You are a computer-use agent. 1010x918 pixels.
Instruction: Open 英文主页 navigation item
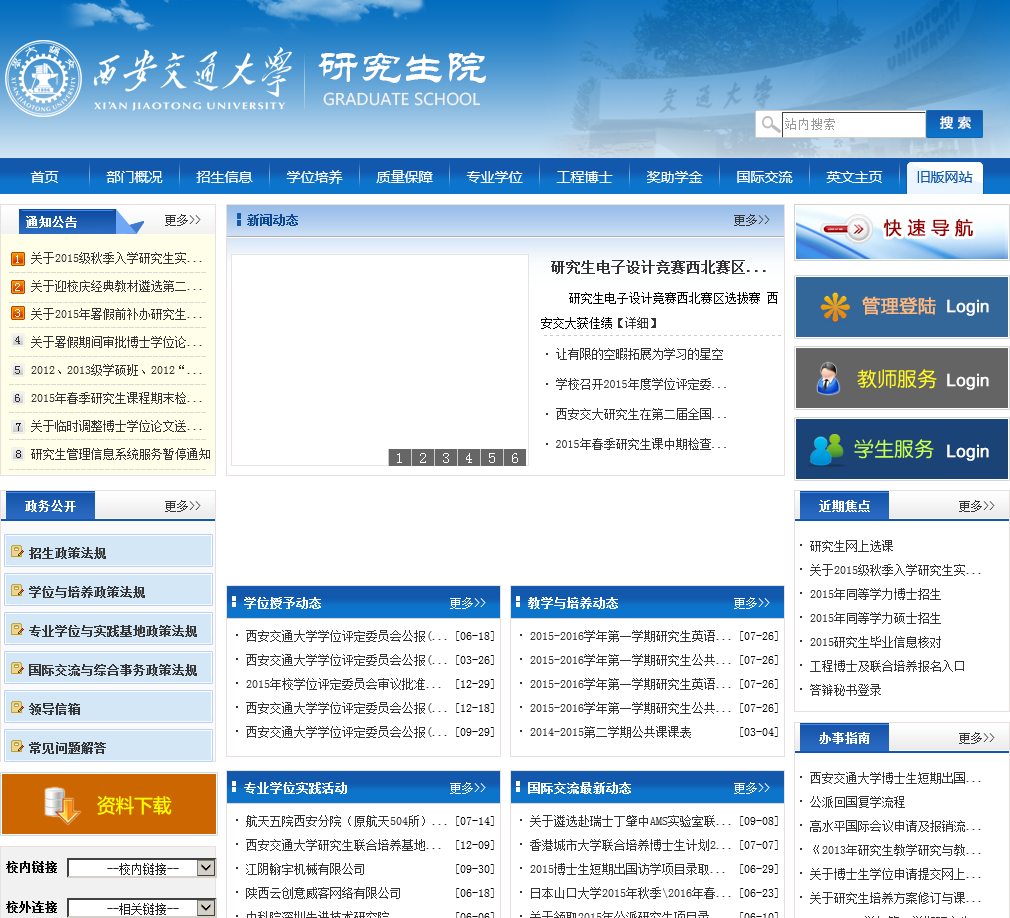(854, 177)
